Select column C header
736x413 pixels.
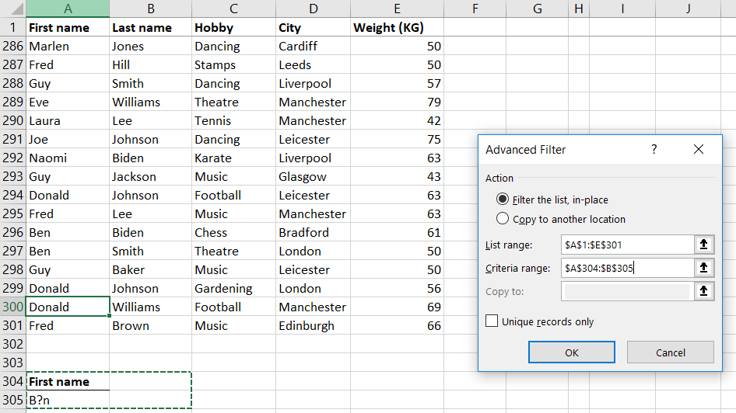233,9
